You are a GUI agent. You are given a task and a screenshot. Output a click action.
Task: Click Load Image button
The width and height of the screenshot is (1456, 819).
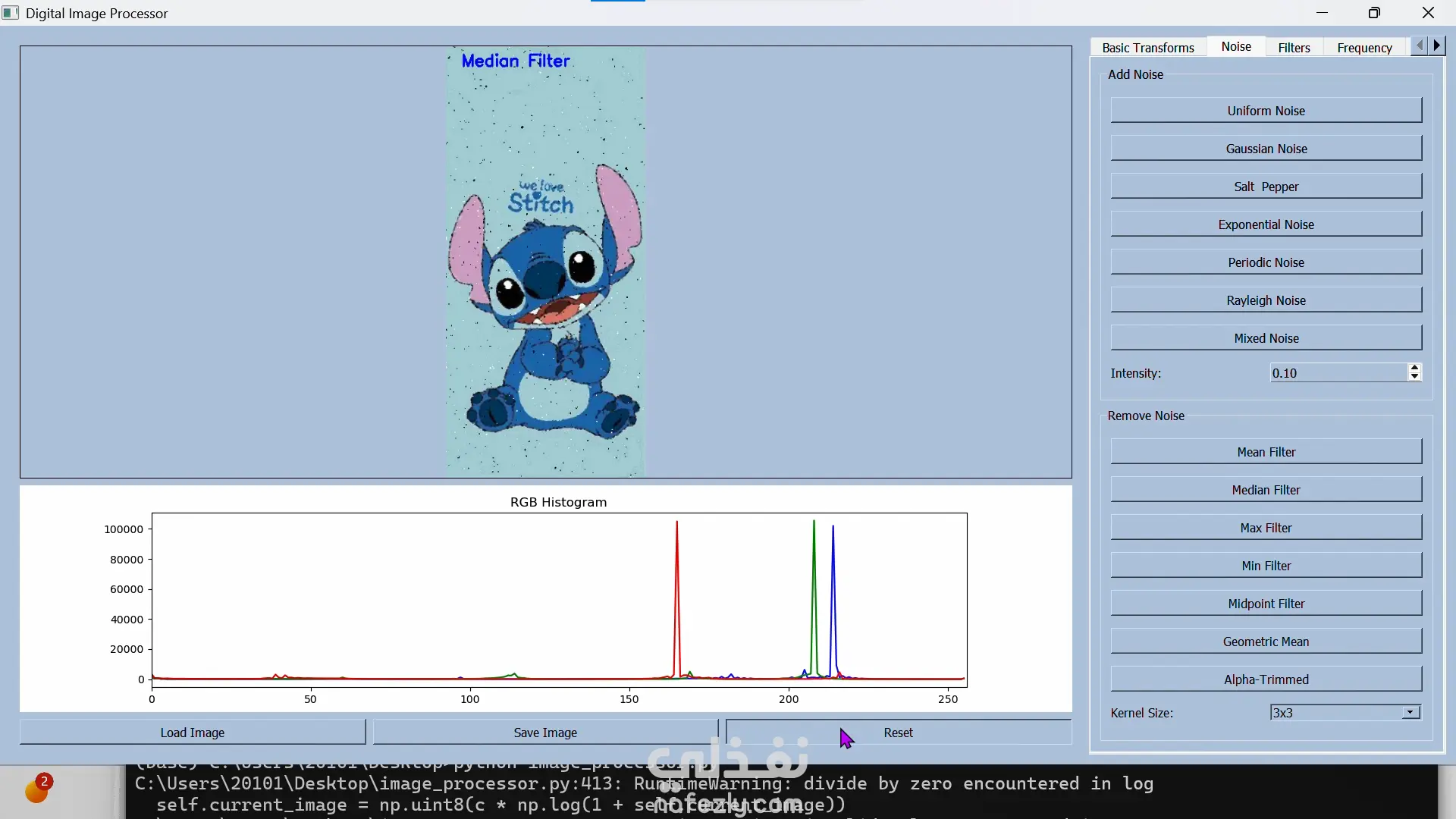point(192,733)
